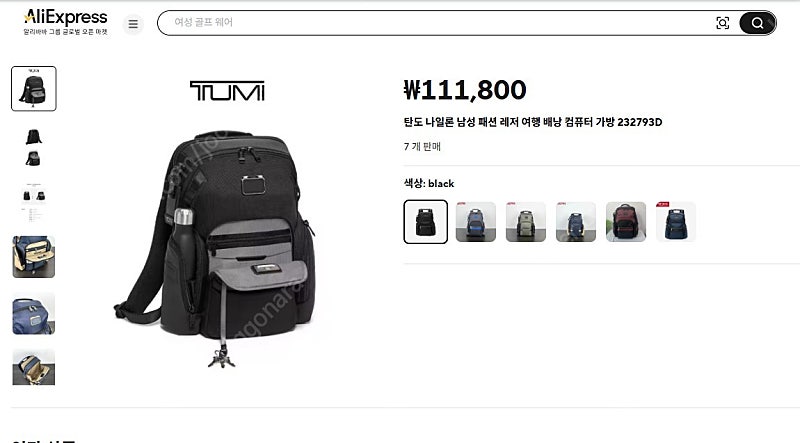
Task: View the size specification thumbnail
Action: click(34, 202)
